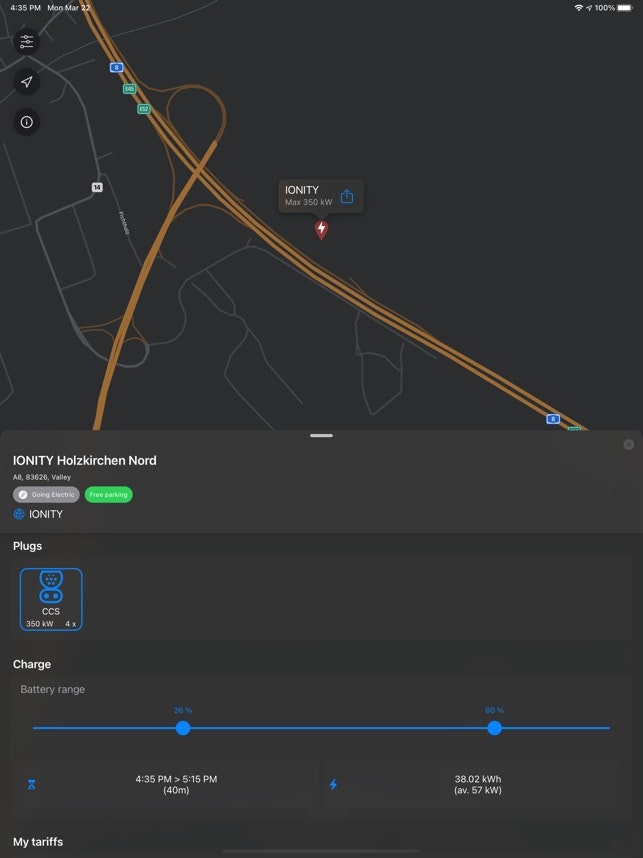Tap the hourglass charging time icon
643x858 pixels.
[x=32, y=785]
